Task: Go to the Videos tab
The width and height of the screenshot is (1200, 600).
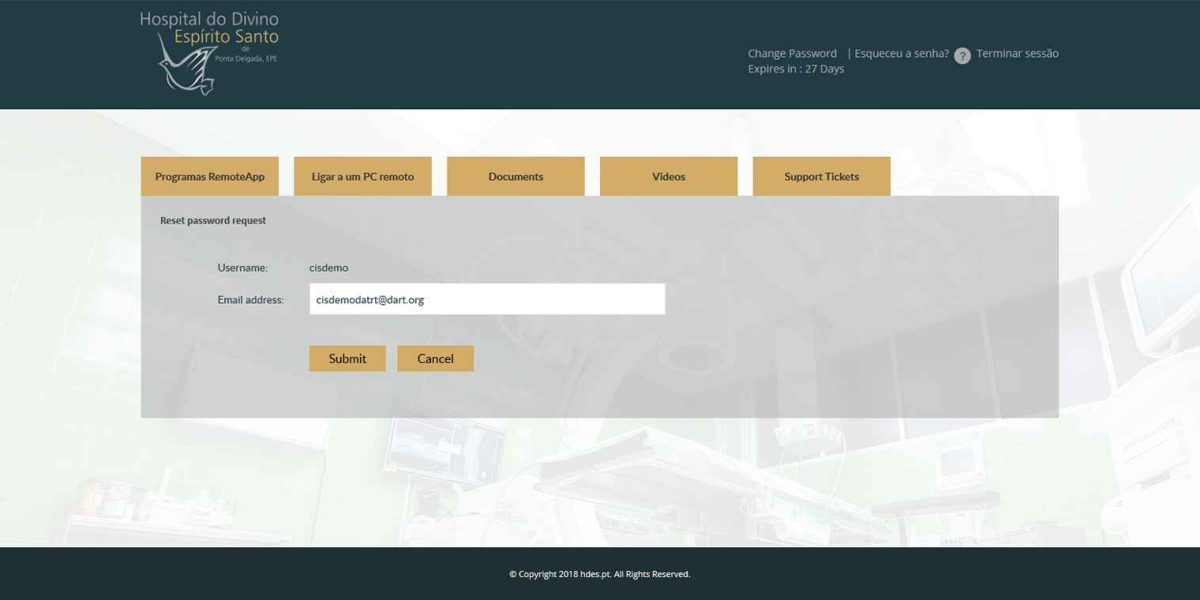Action: click(669, 177)
